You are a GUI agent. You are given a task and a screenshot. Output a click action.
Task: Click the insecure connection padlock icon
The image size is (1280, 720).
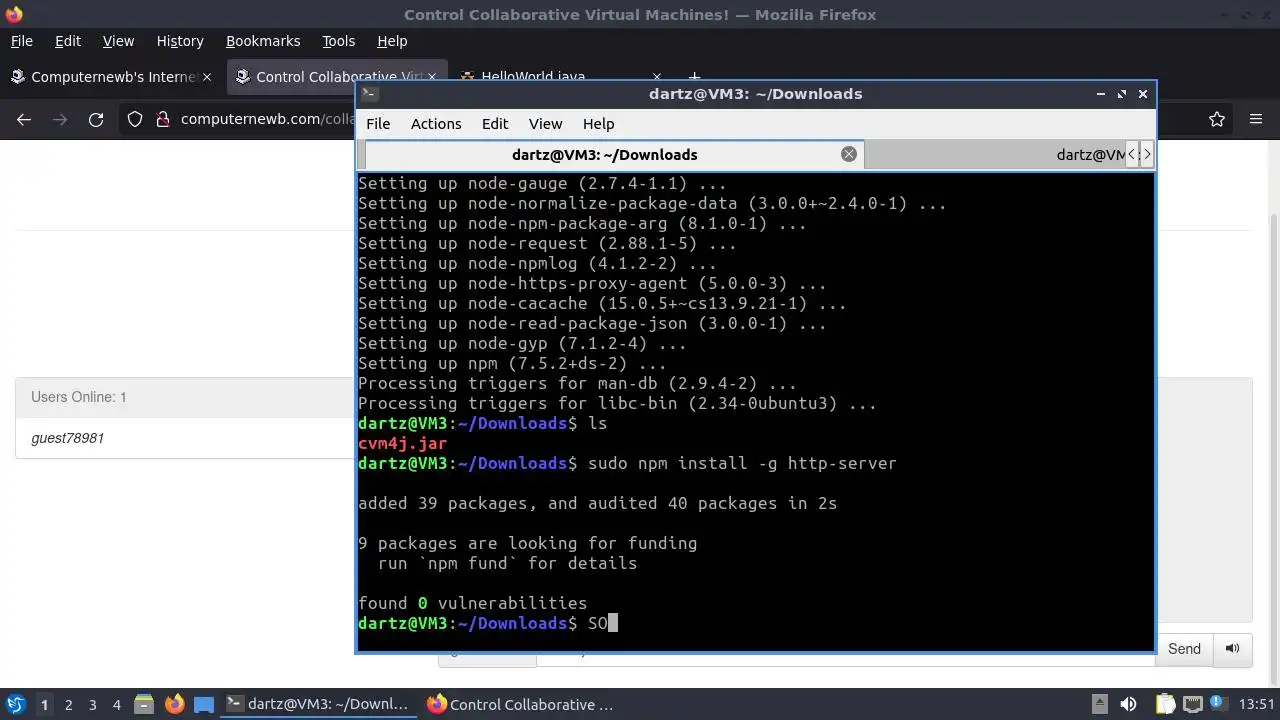click(x=163, y=119)
